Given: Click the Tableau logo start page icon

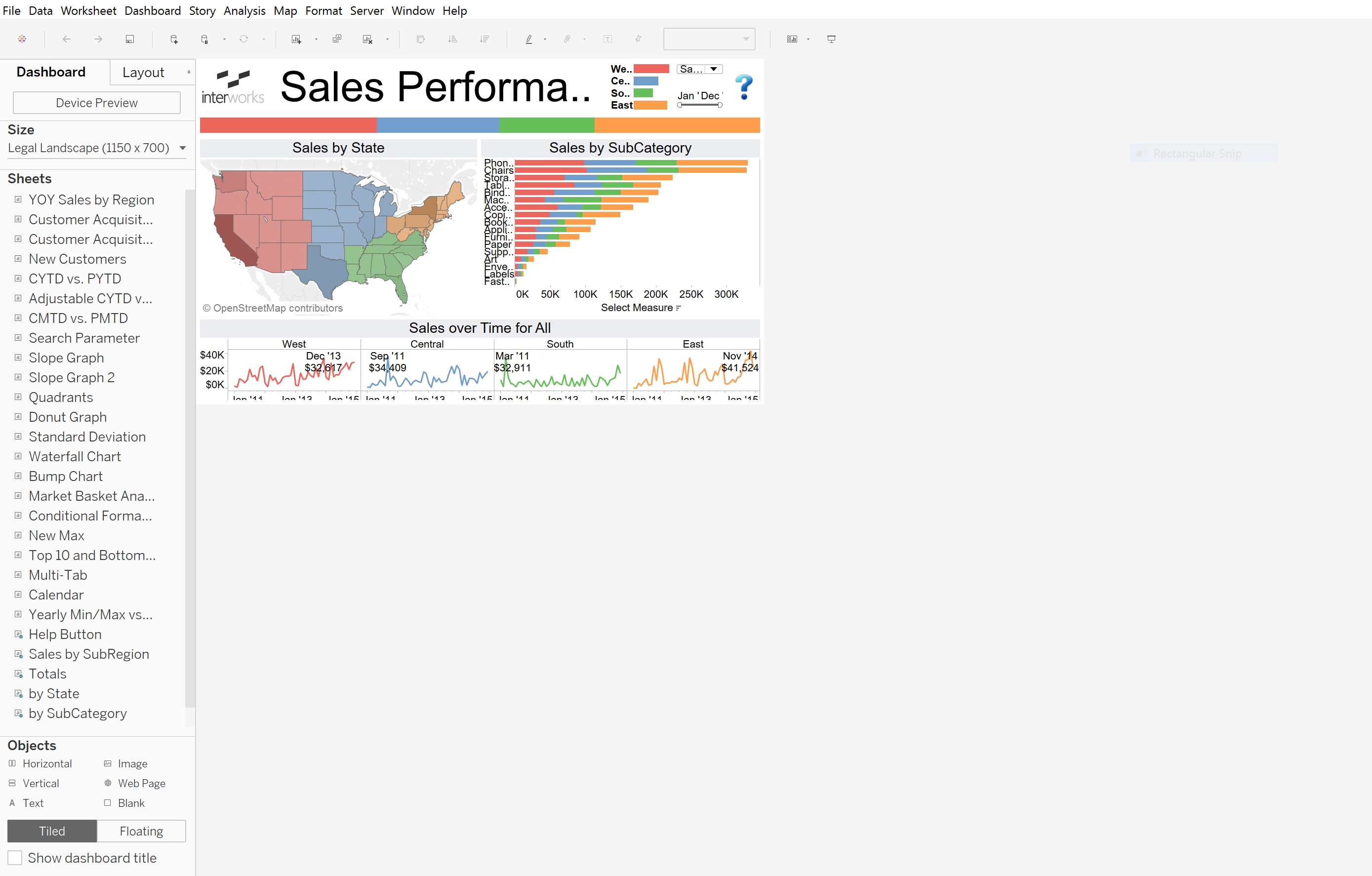Looking at the screenshot, I should 22,38.
